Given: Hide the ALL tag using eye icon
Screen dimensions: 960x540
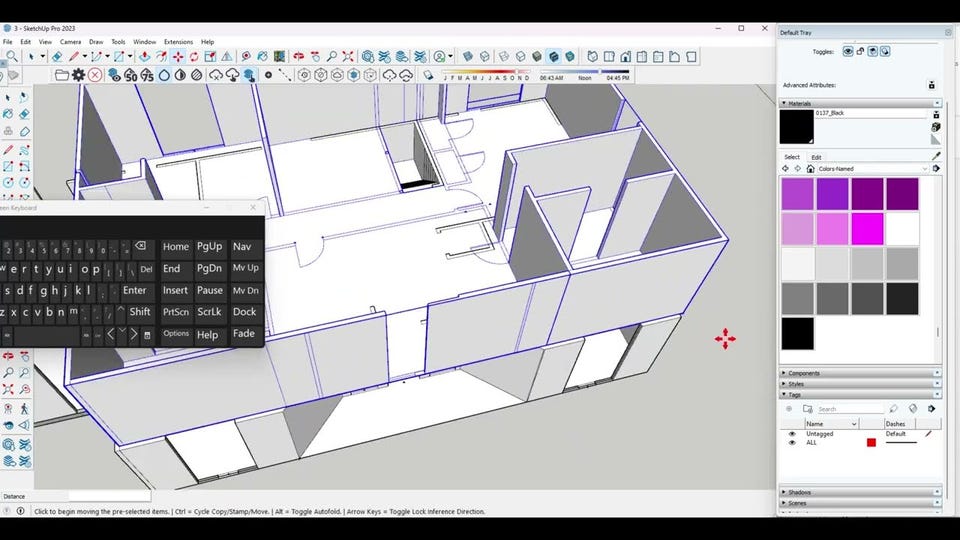Looking at the screenshot, I should (x=792, y=442).
